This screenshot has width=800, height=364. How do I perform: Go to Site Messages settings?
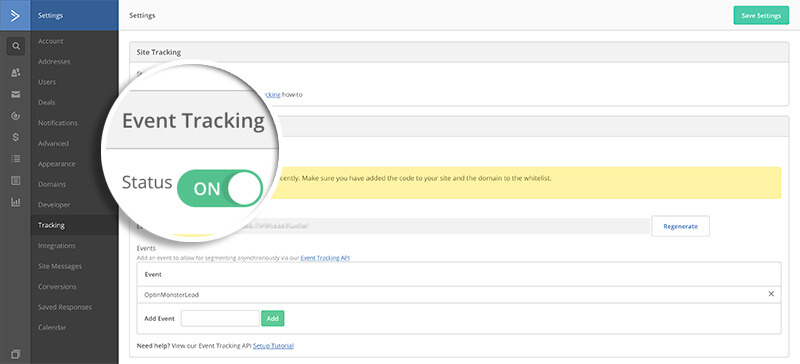60,266
